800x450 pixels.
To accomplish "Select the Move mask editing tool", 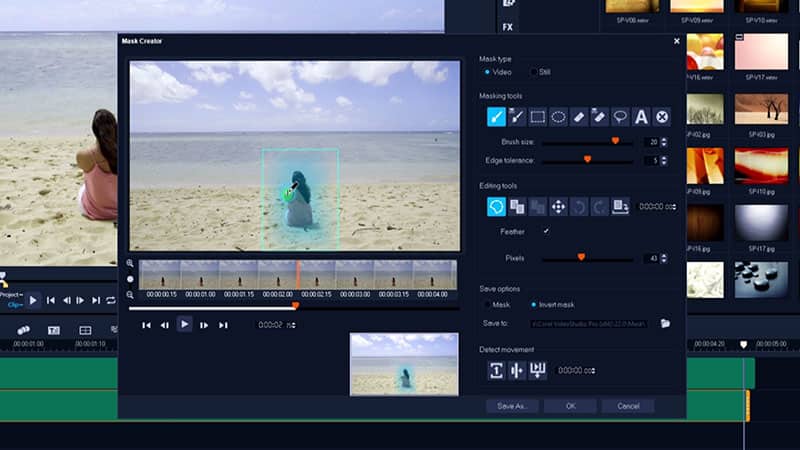I will pos(559,207).
